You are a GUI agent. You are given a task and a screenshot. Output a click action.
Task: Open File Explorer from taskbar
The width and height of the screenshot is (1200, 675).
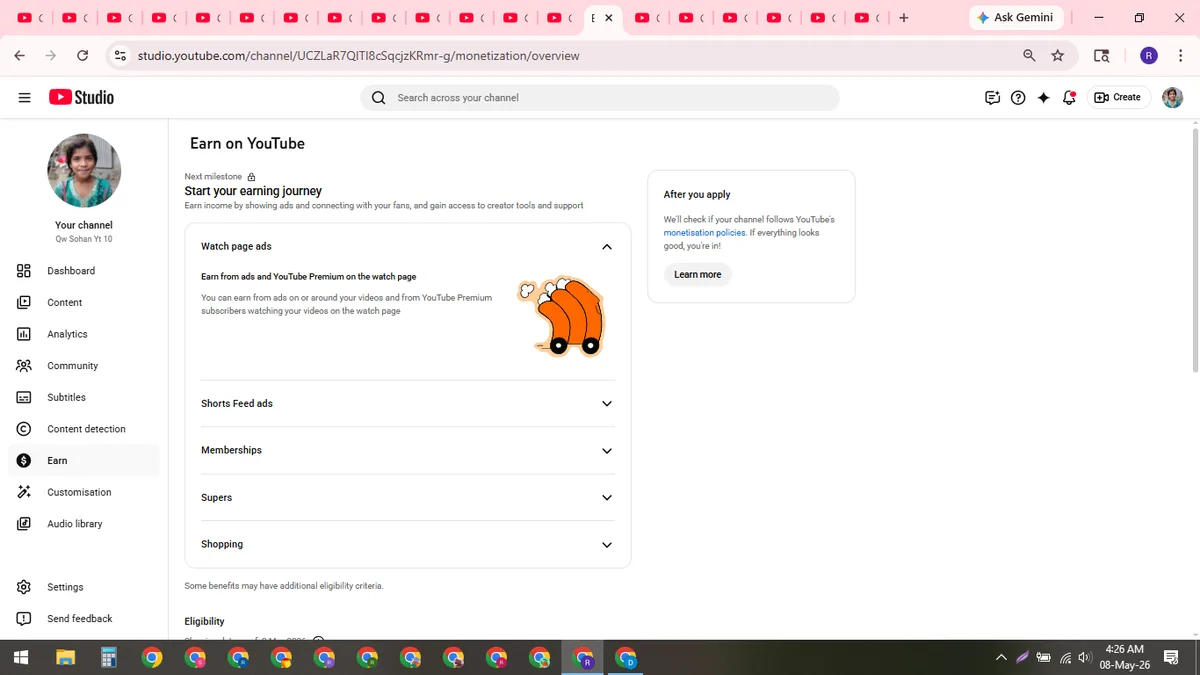(x=65, y=657)
